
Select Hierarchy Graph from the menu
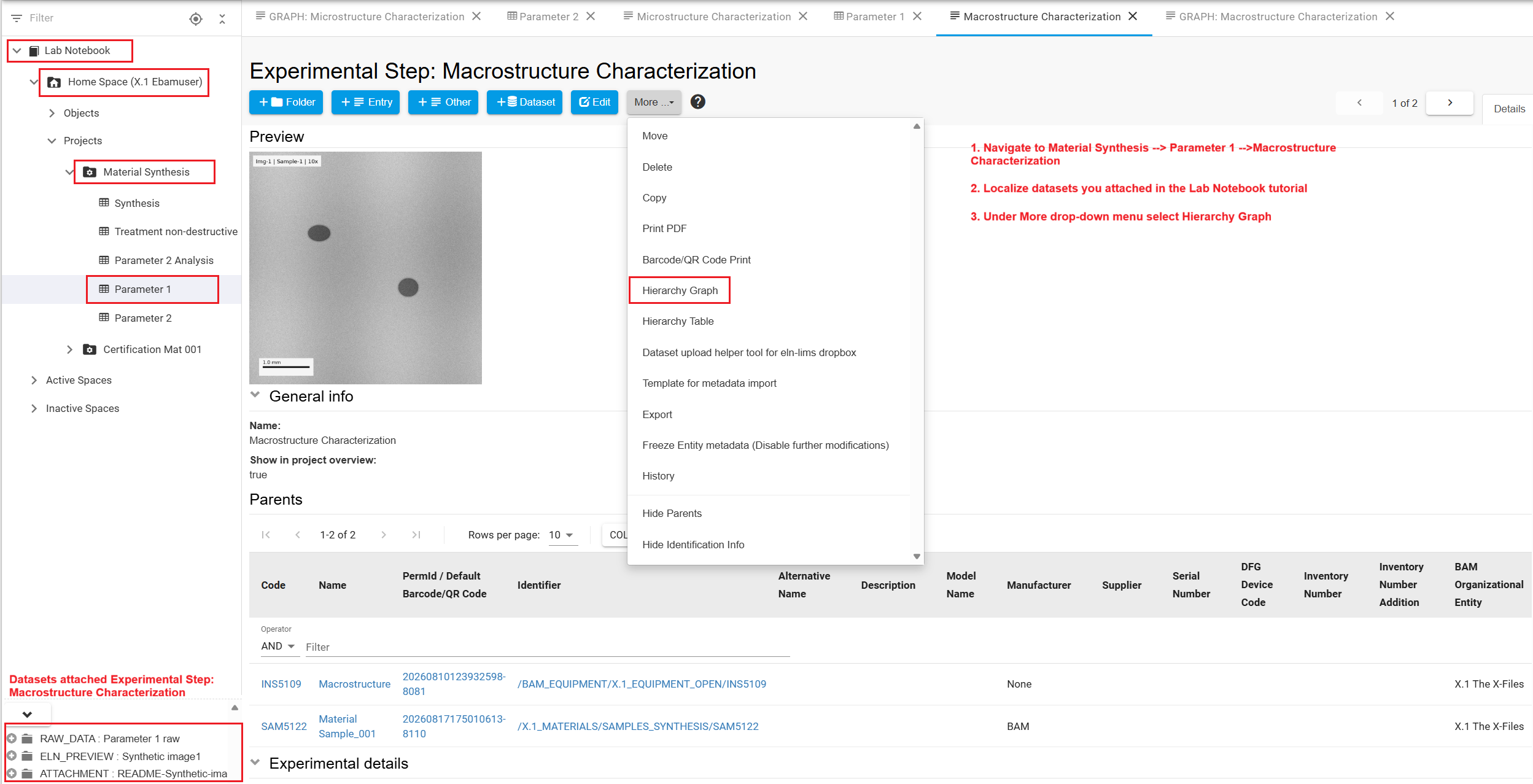[680, 290]
